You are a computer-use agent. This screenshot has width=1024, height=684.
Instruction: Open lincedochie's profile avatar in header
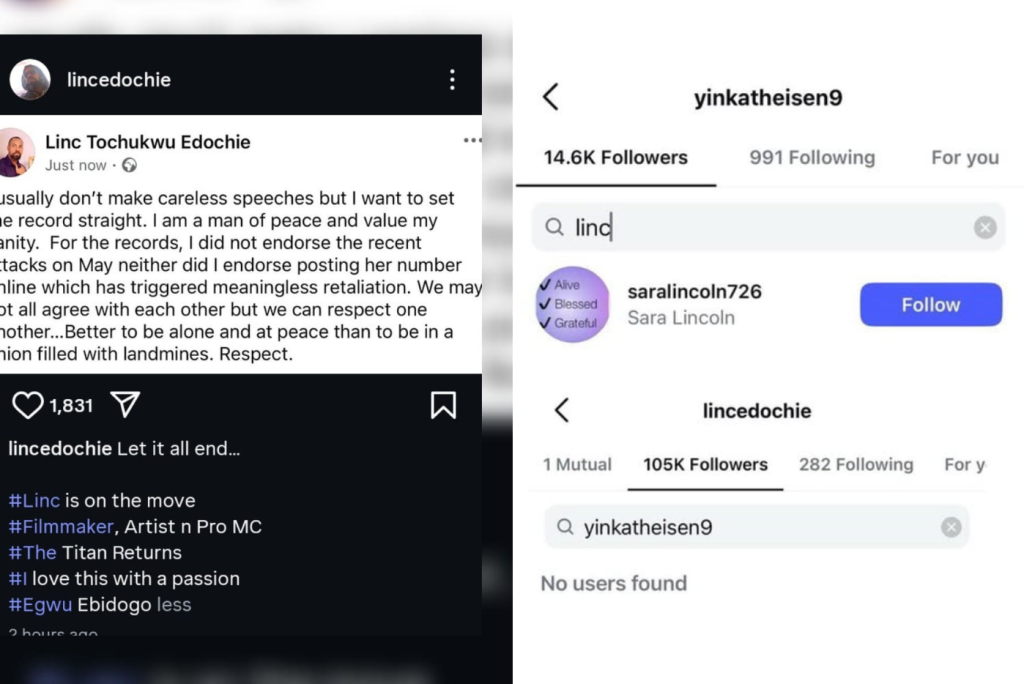[30, 80]
